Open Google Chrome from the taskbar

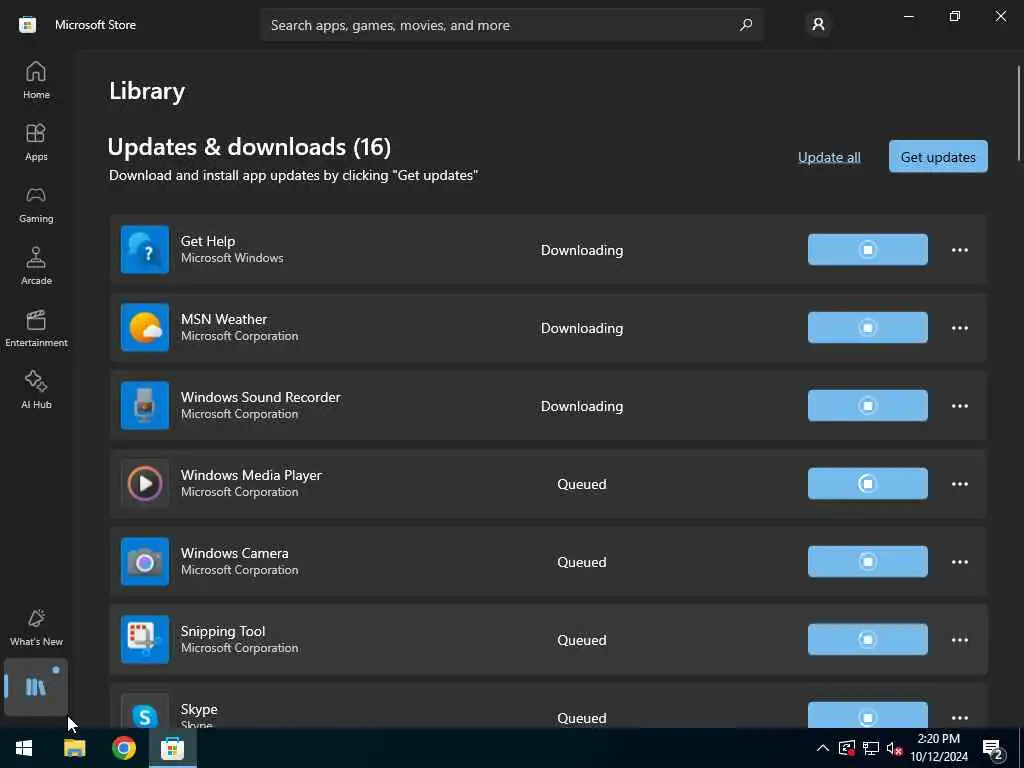tap(123, 748)
